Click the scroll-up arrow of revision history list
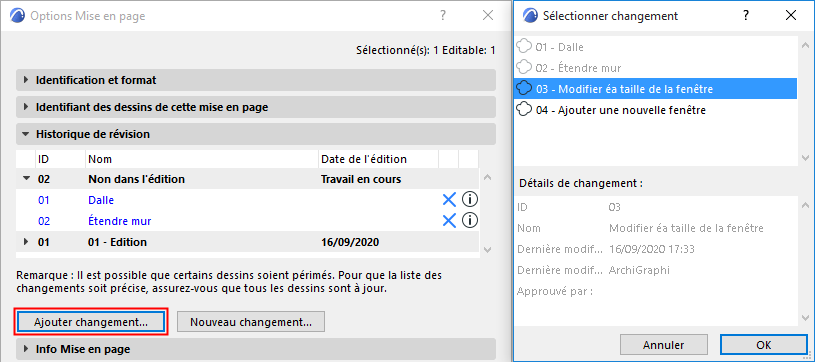Image resolution: width=815 pixels, height=362 pixels. tap(487, 177)
